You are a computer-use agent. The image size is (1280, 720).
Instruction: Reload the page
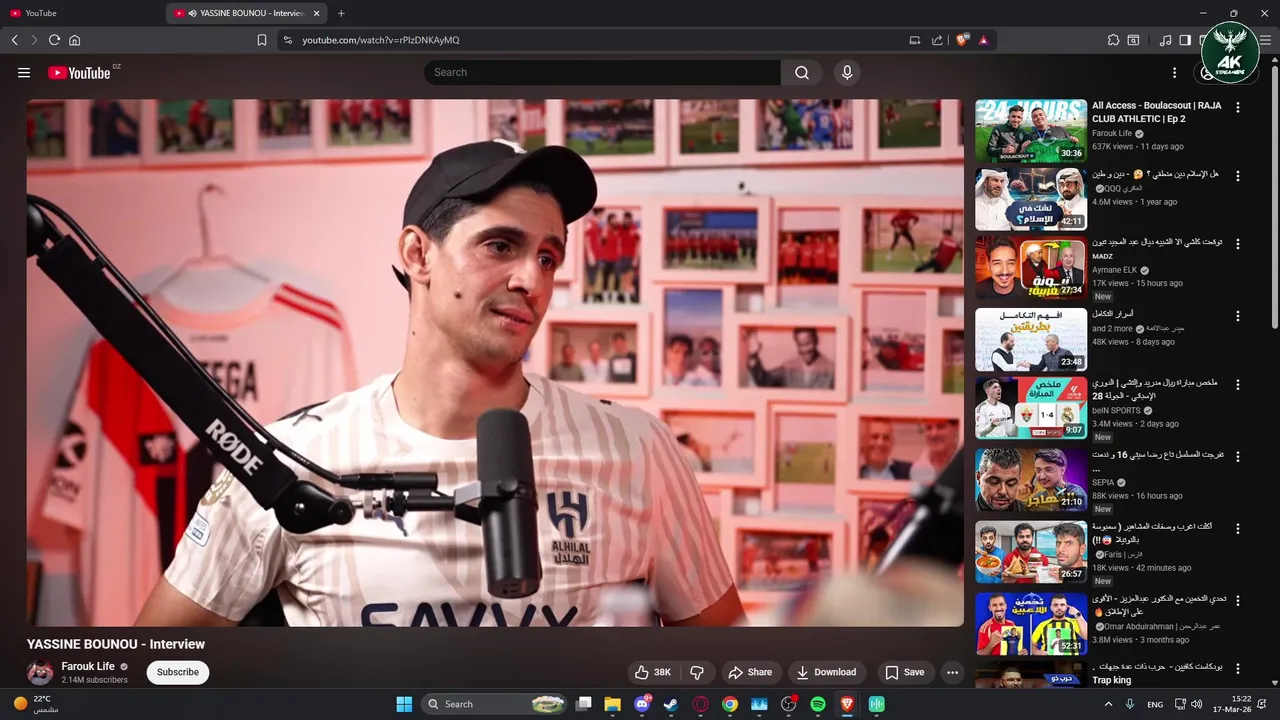tap(54, 40)
